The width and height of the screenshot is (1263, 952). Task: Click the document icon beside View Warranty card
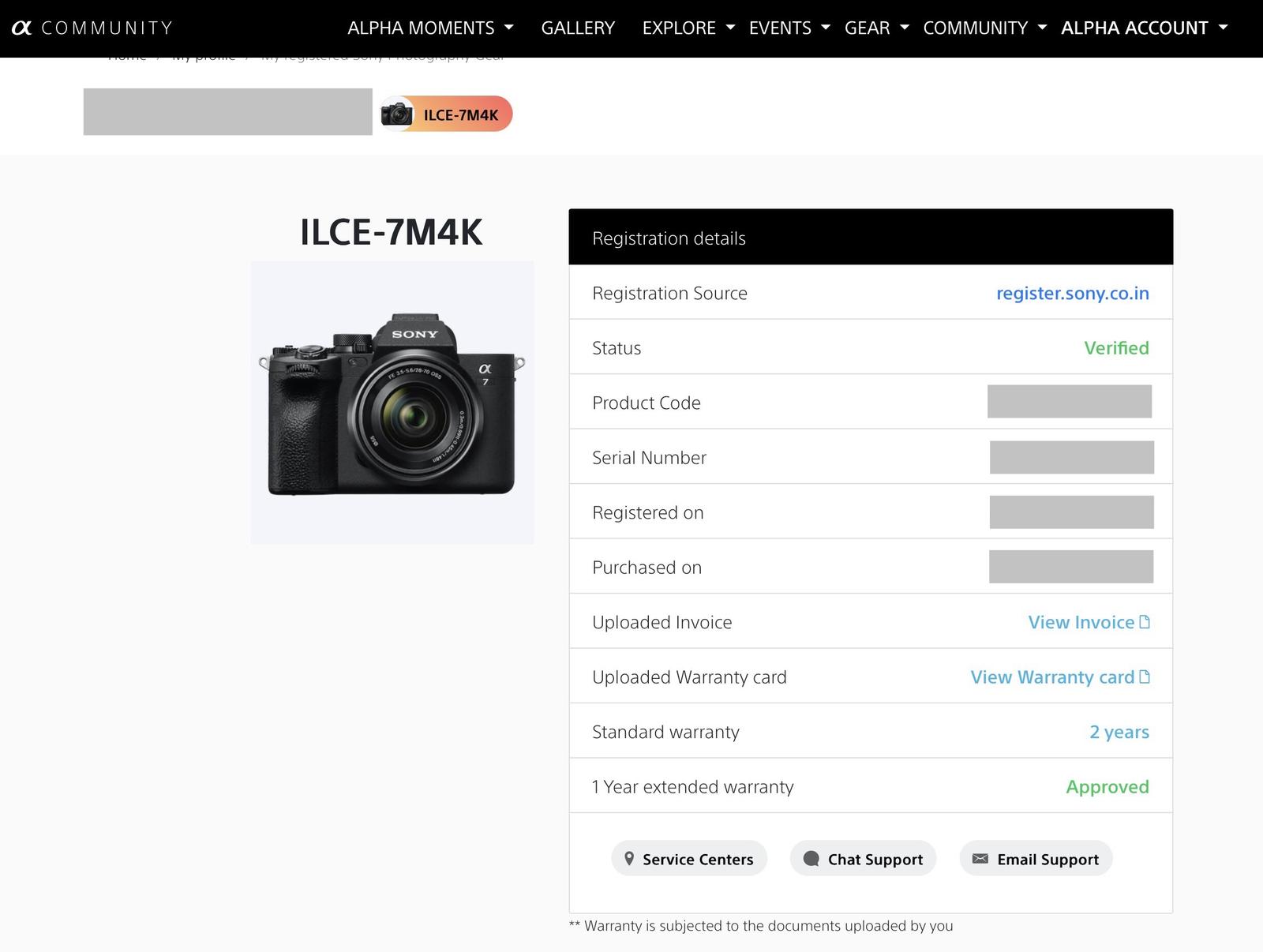1145,677
